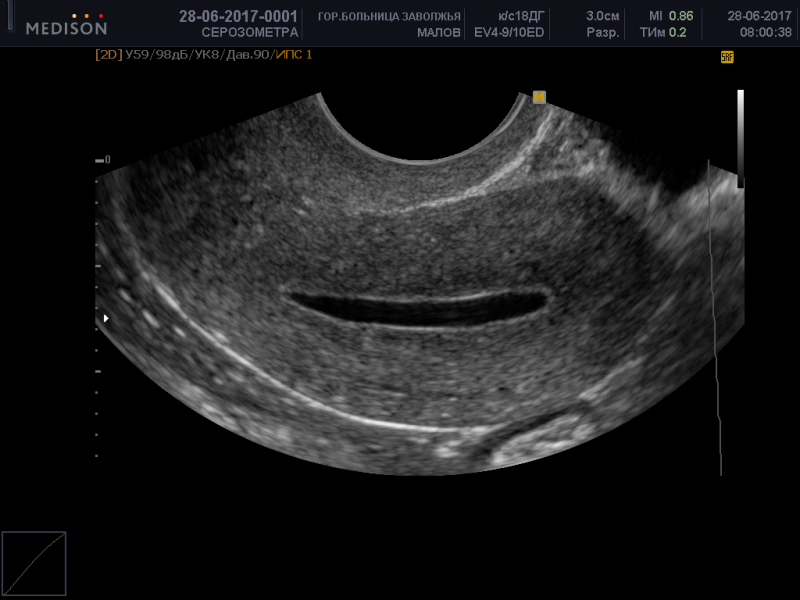
Task: Click the gamma curve thumbnail
Action: pyautogui.click(x=34, y=563)
